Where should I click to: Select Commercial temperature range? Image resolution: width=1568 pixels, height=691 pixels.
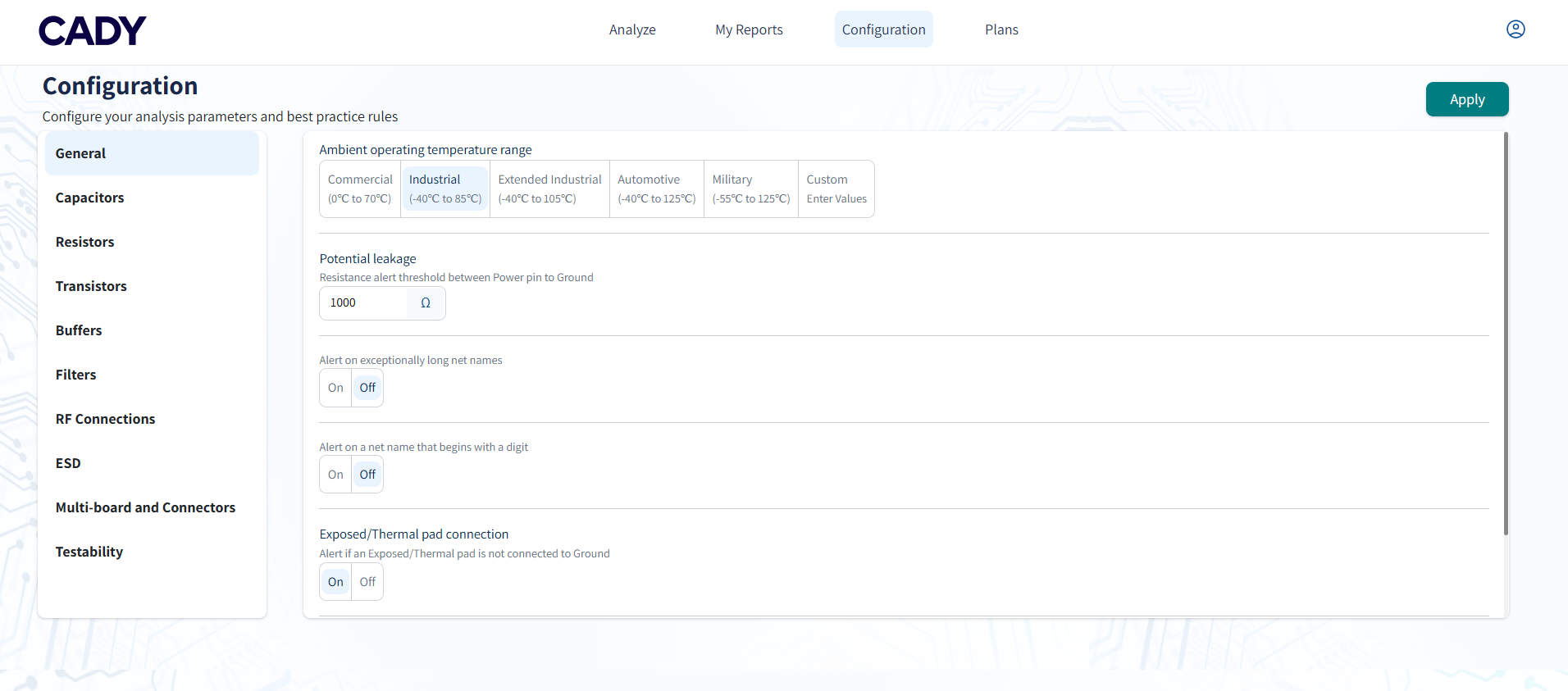click(x=360, y=189)
